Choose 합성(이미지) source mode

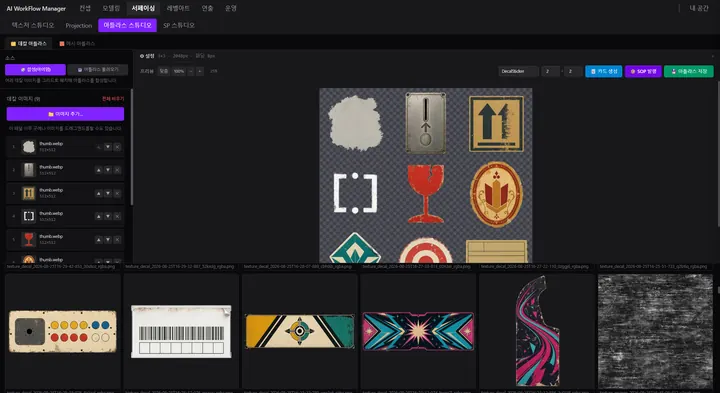(x=35, y=69)
